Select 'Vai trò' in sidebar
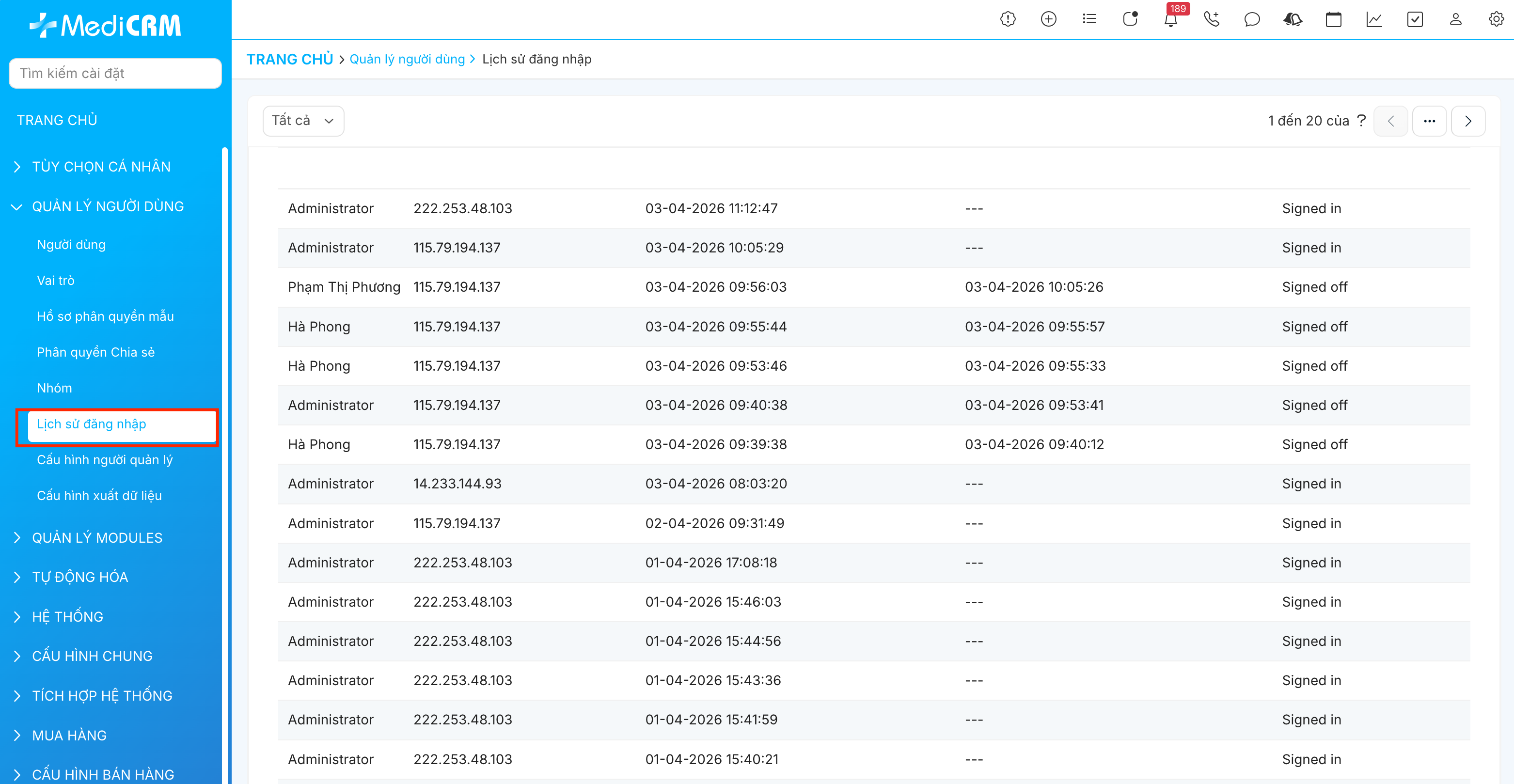The image size is (1514, 784). [x=56, y=281]
